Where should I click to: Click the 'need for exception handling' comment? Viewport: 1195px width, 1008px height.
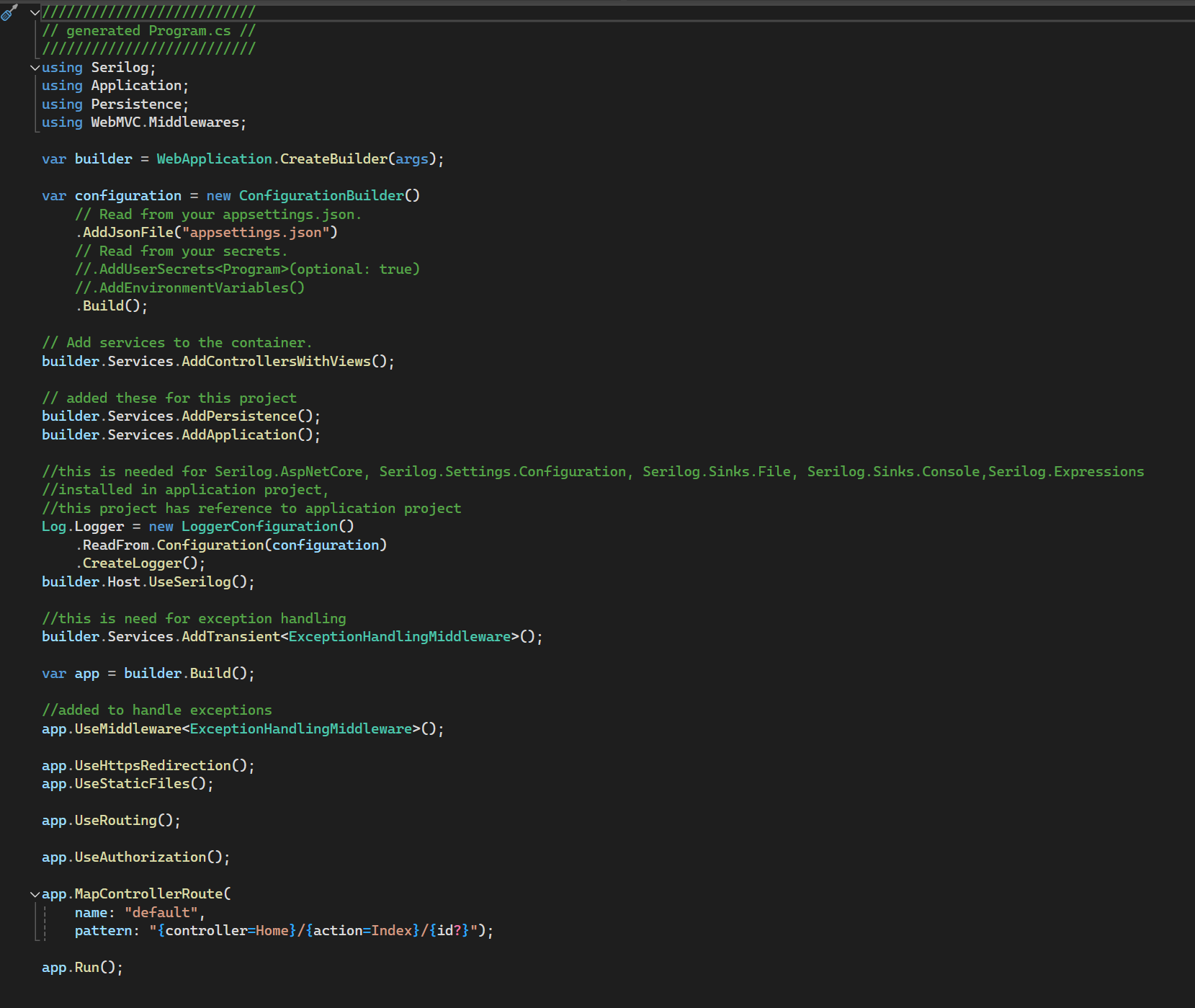click(x=194, y=619)
